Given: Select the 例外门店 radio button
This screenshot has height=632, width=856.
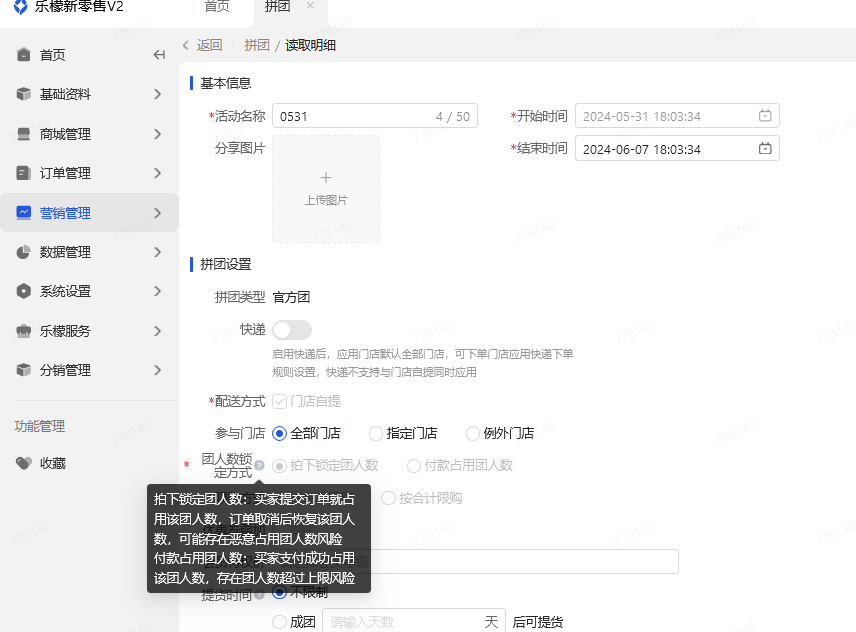Looking at the screenshot, I should (x=472, y=433).
